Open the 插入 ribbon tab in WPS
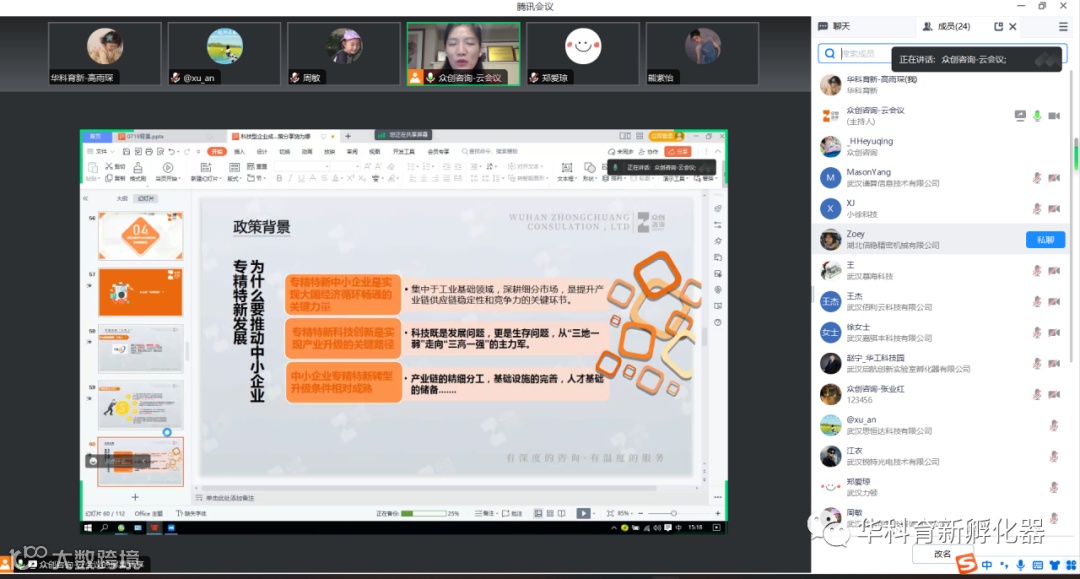1080x579 pixels. (239, 151)
